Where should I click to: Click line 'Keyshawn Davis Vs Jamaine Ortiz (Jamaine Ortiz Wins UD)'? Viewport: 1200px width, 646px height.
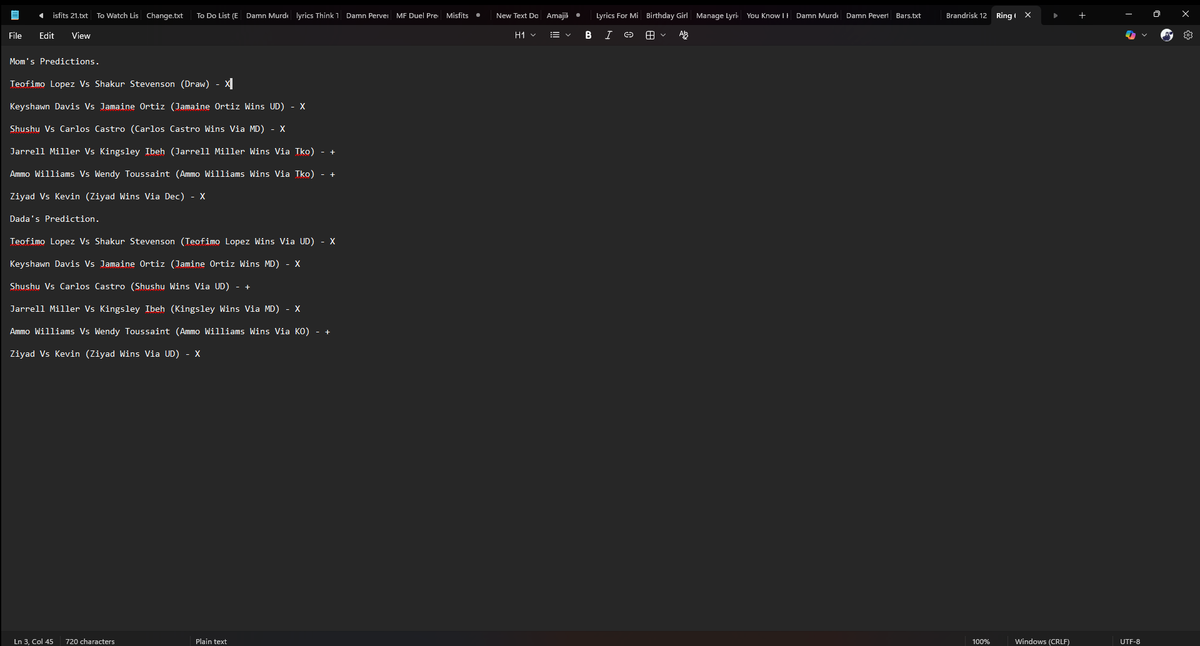[158, 106]
